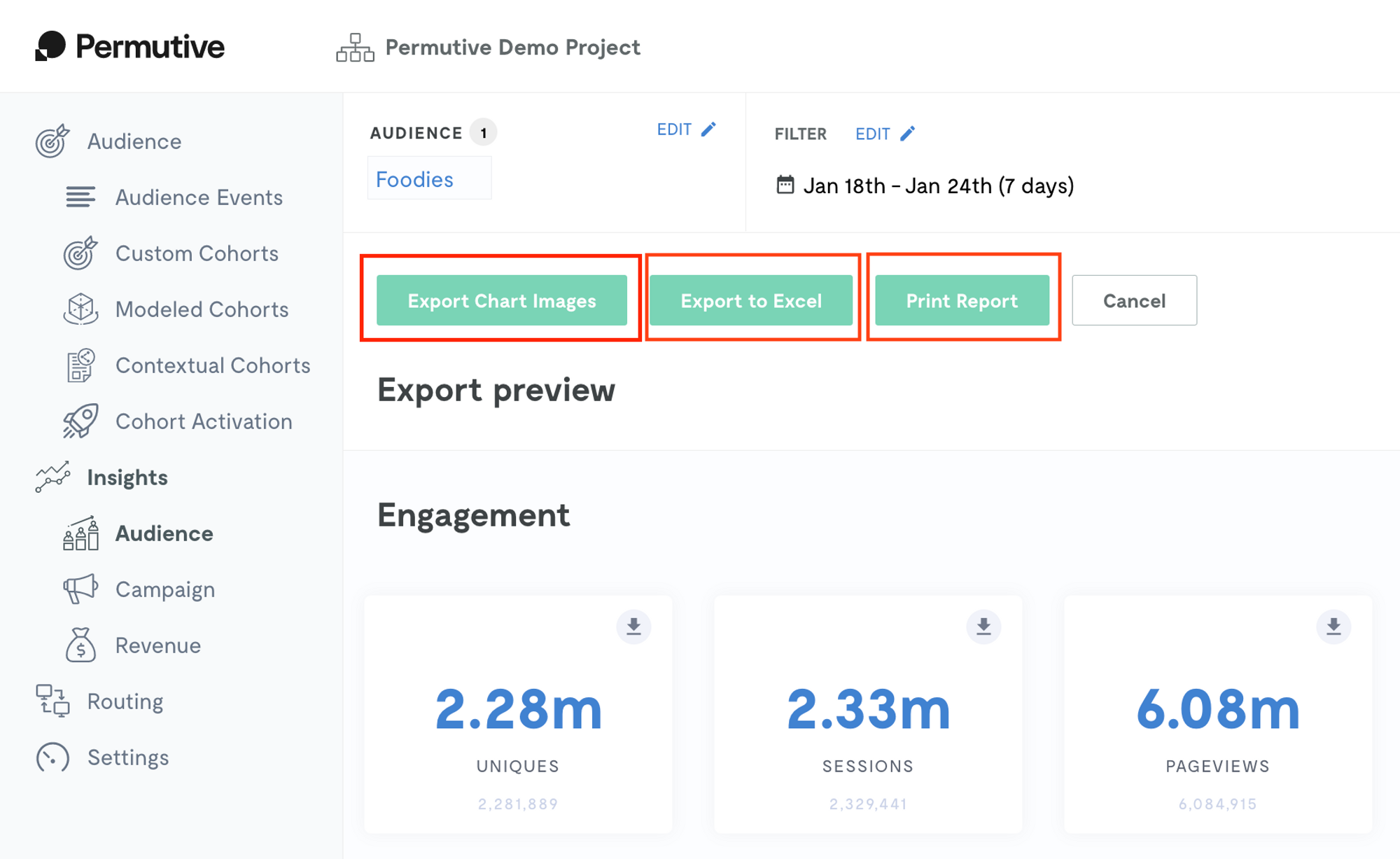Select the Foodies audience chip
The width and height of the screenshot is (1400, 859).
point(429,179)
